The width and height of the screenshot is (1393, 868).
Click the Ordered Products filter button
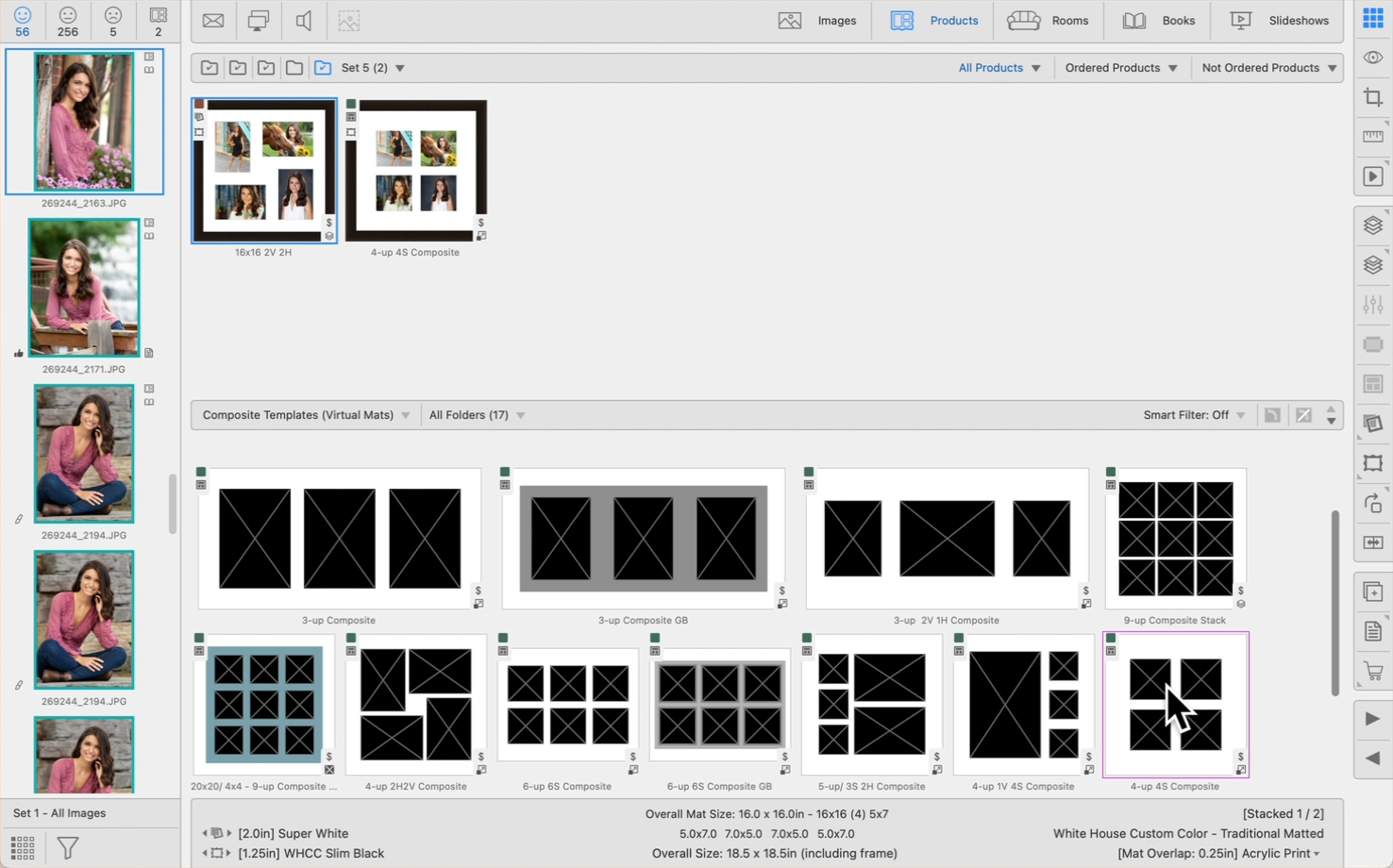(1120, 68)
